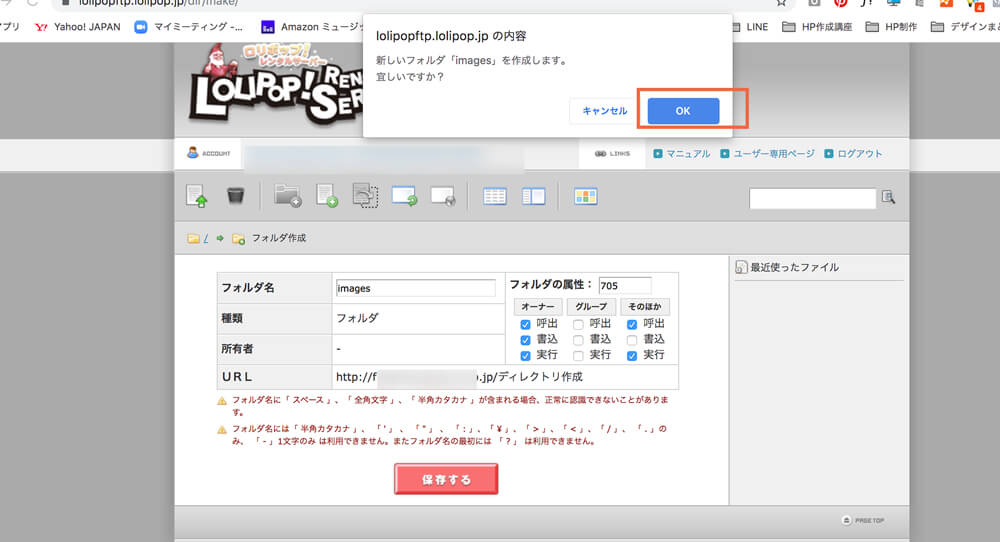Click the folder attribute 705 field

coord(625,286)
